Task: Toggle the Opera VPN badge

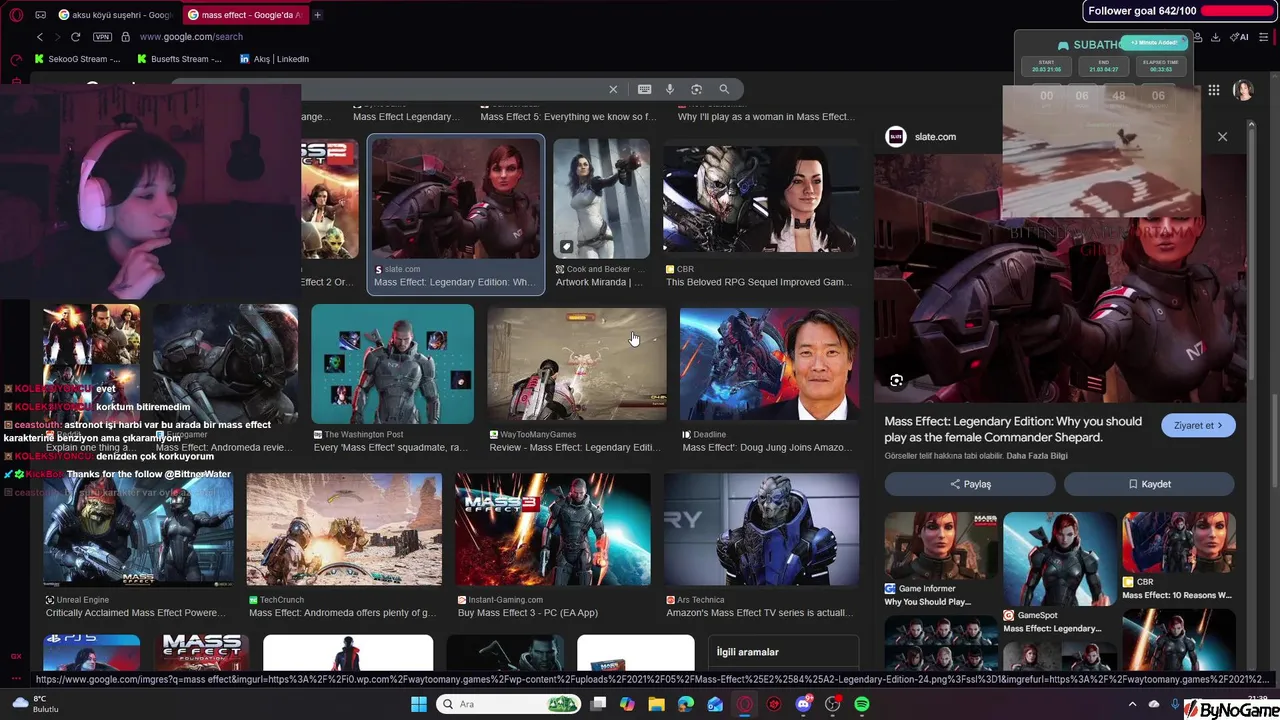Action: [x=102, y=37]
